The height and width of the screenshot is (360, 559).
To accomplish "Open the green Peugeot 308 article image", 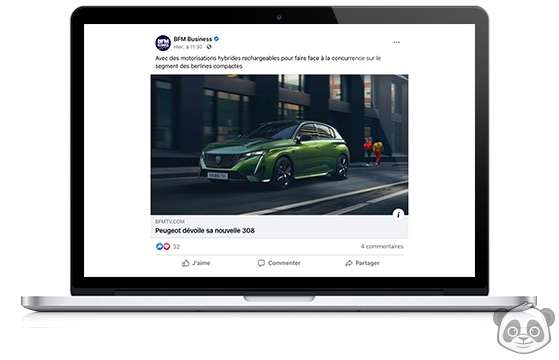I will tap(280, 144).
